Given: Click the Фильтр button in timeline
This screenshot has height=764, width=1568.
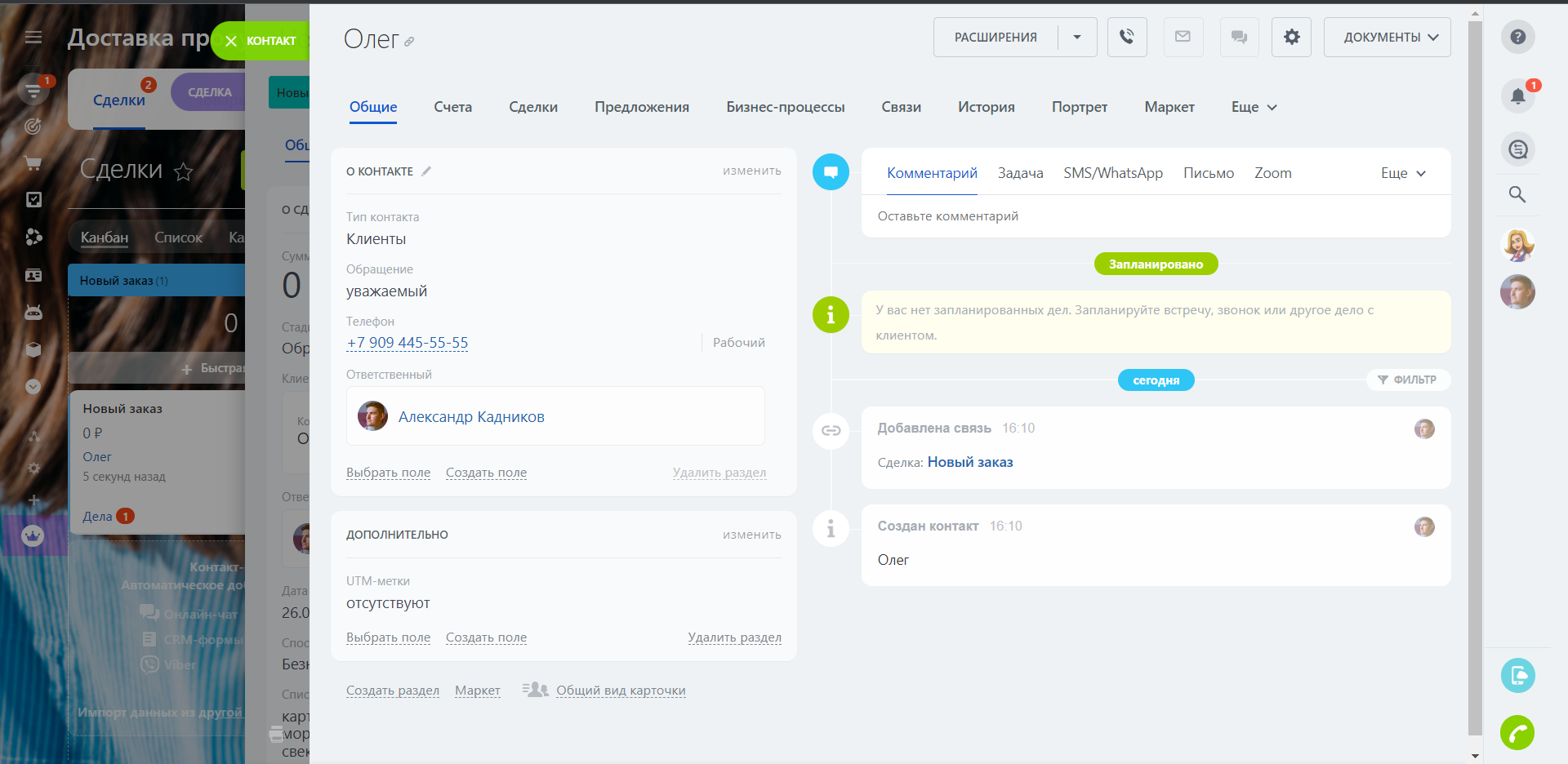Looking at the screenshot, I should point(1407,380).
